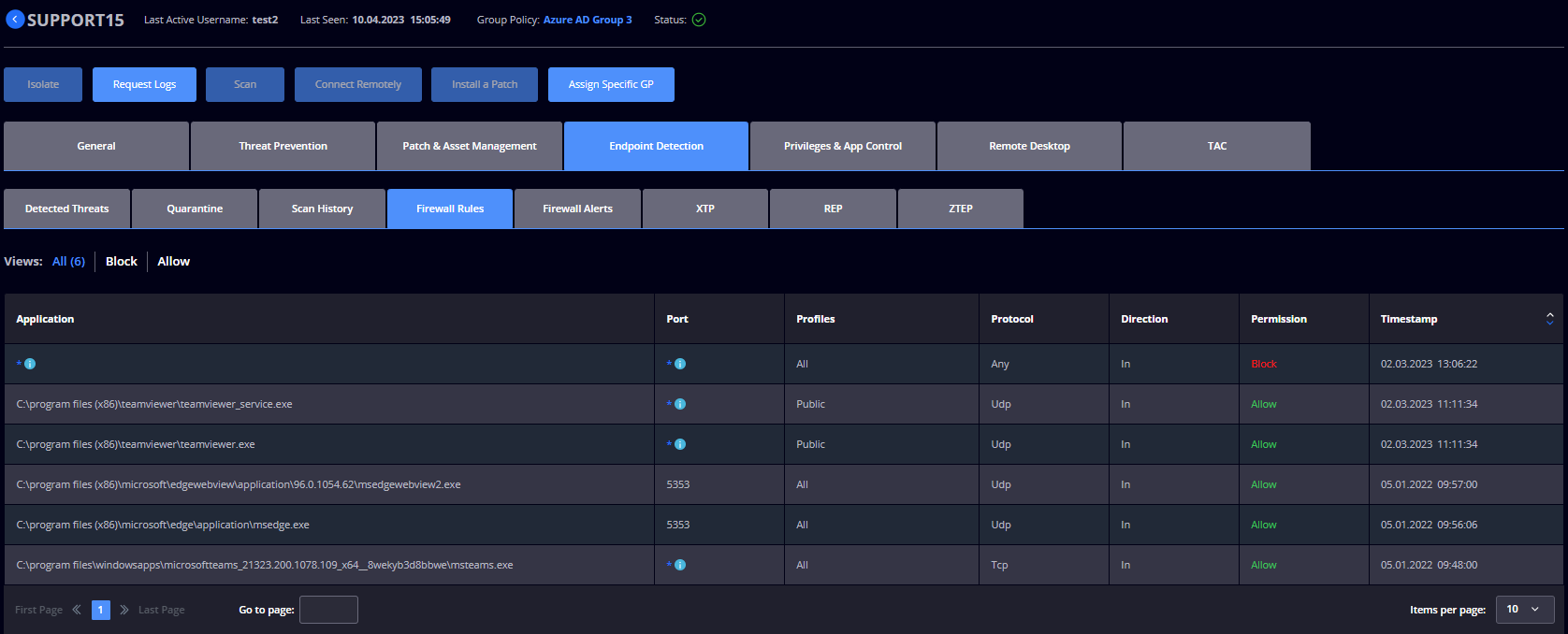Click info icon in Application column of Block row
Viewport: 1568px width, 634px height.
tap(30, 364)
